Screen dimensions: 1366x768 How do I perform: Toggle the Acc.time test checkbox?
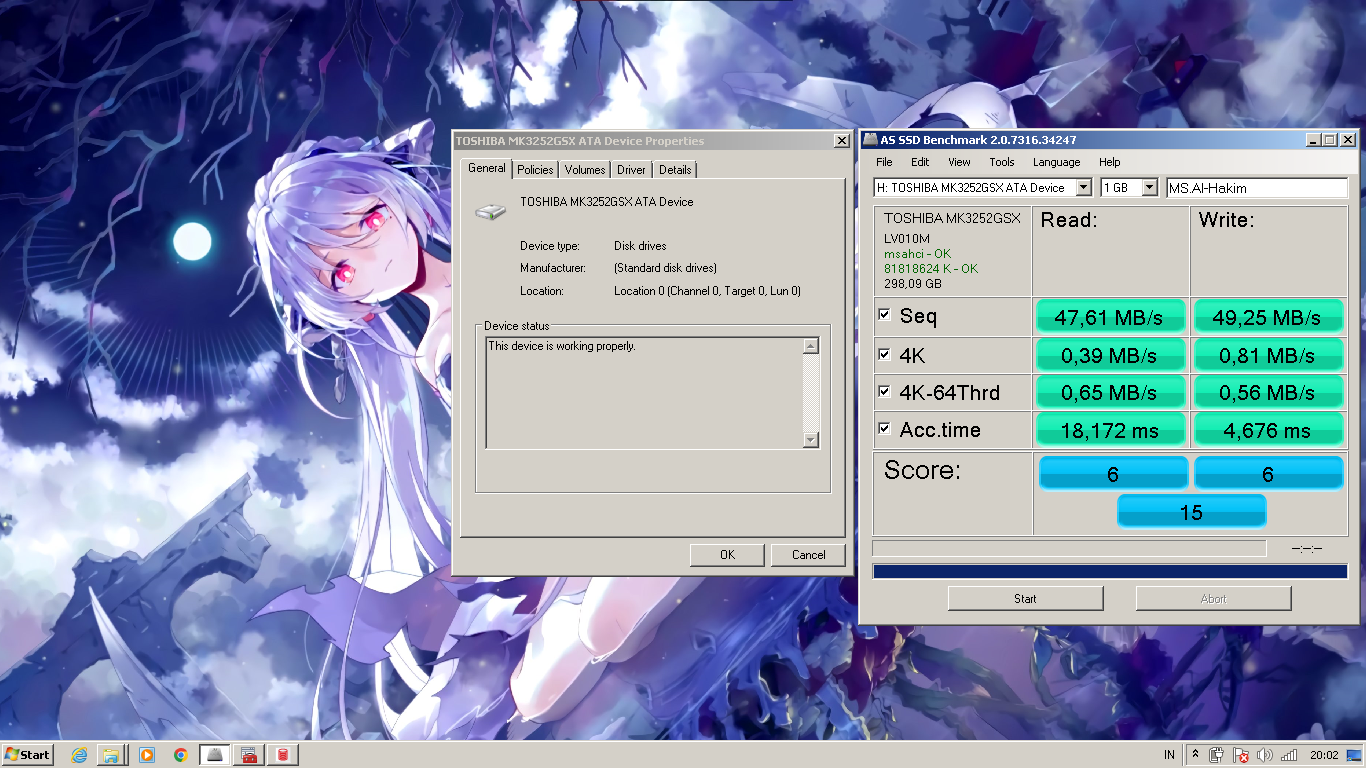point(884,428)
